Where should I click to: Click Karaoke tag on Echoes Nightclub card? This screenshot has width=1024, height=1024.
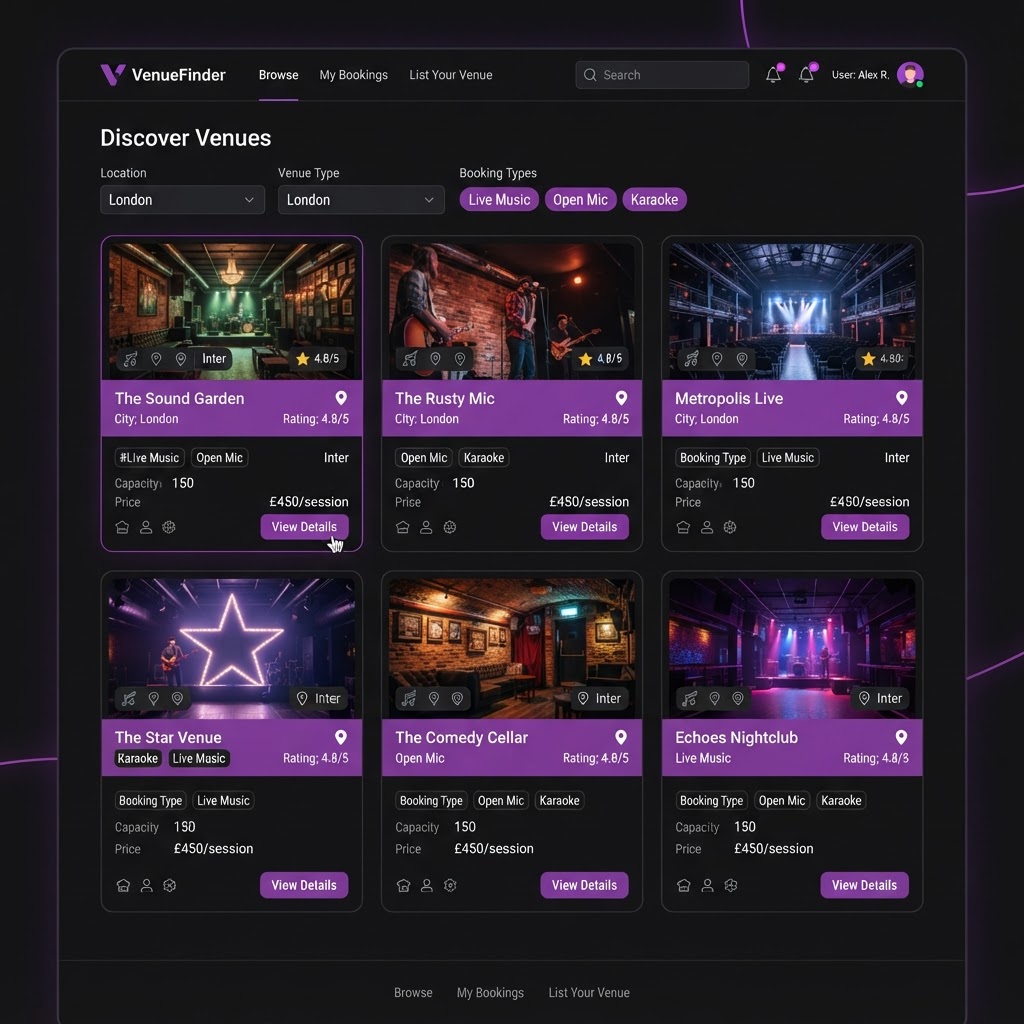coord(841,801)
